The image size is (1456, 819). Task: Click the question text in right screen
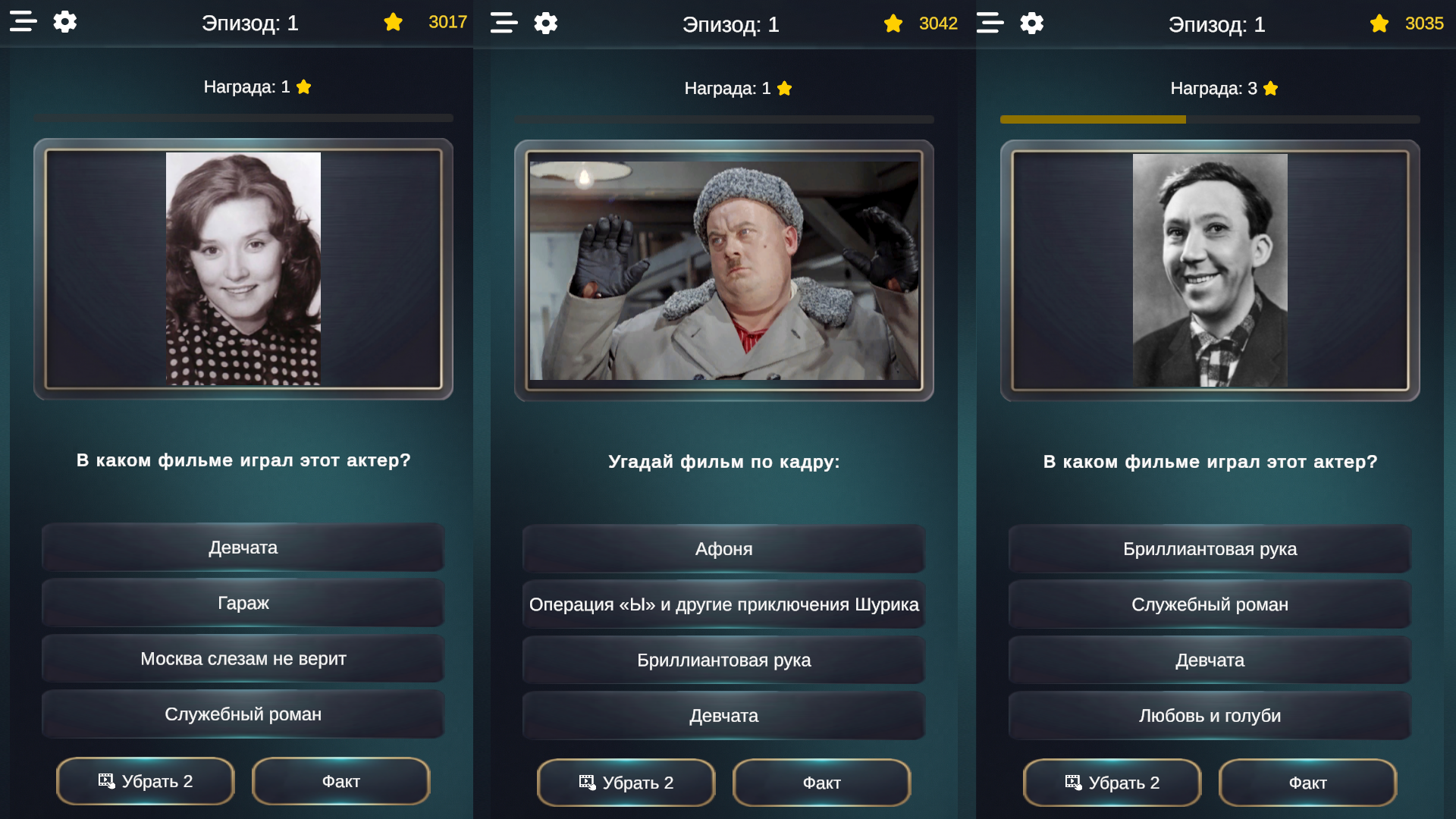[x=1210, y=462]
